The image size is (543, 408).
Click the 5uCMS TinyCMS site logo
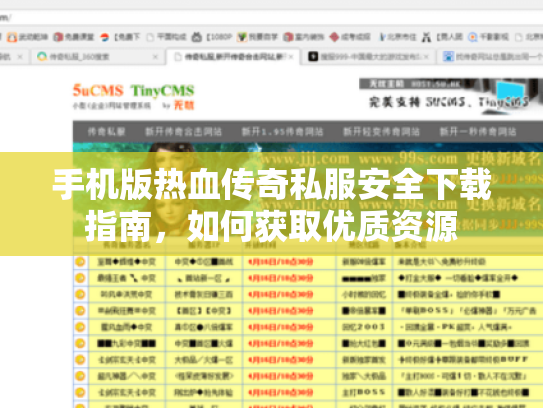[133, 96]
